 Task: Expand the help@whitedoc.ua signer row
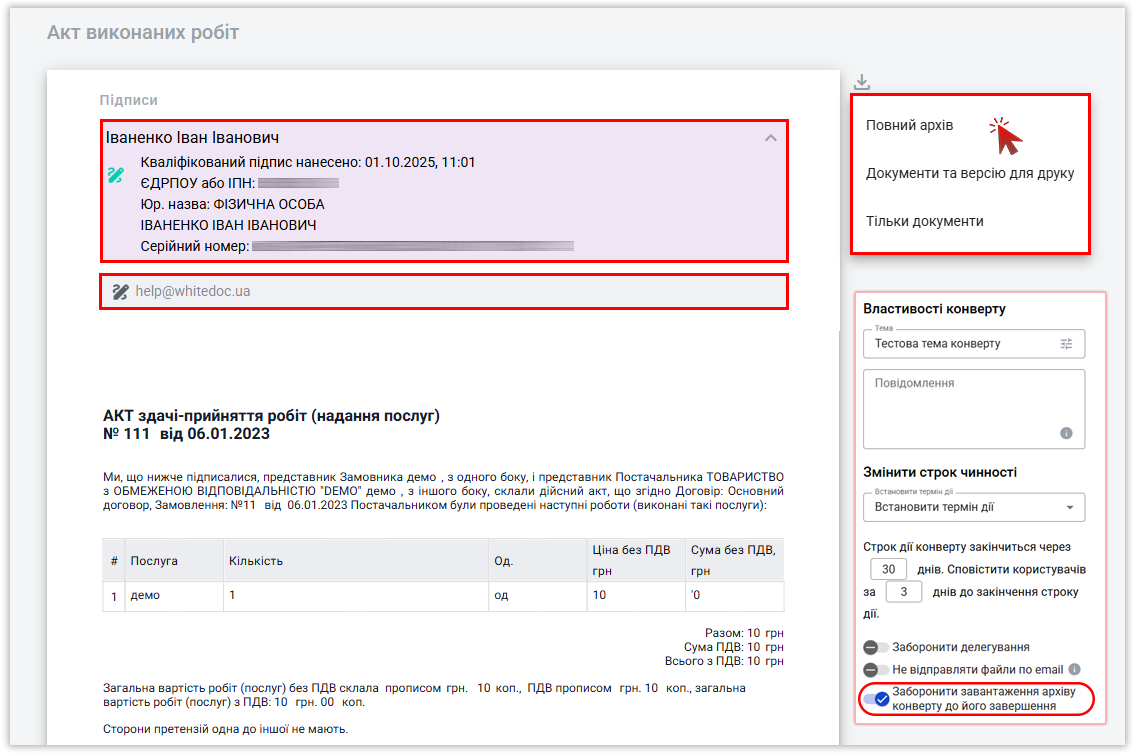444,292
